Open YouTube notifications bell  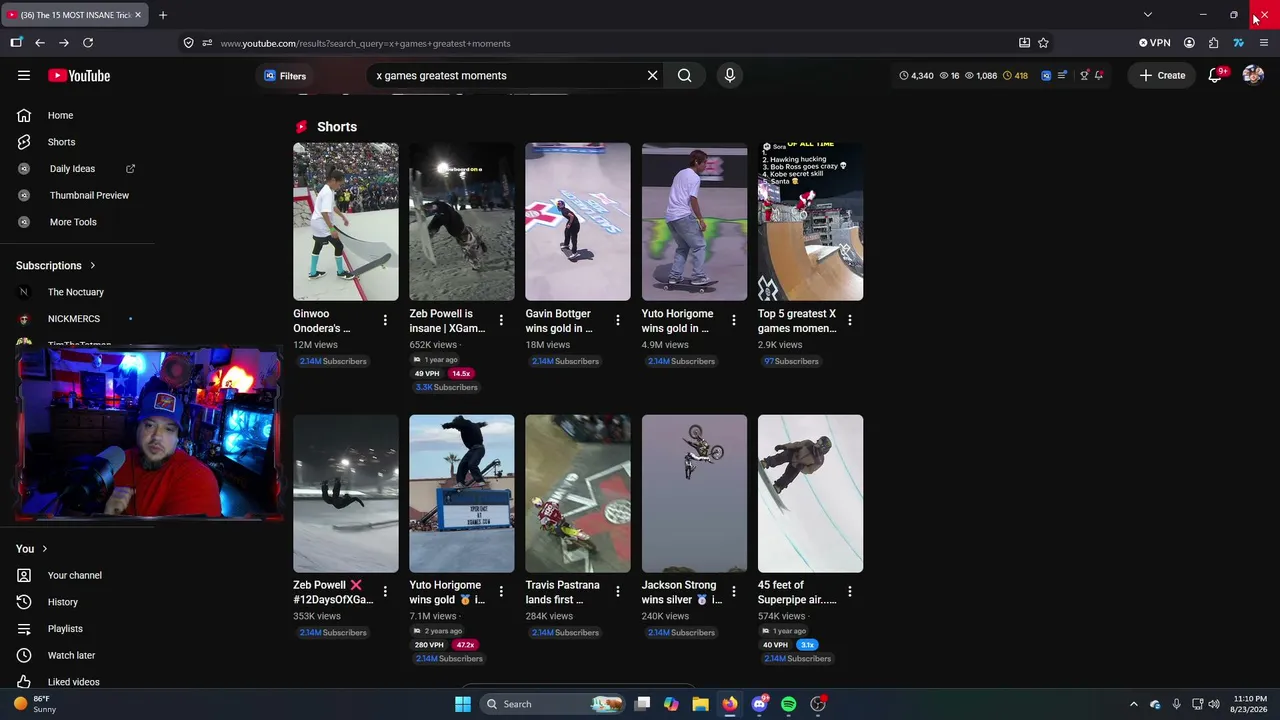(1216, 75)
